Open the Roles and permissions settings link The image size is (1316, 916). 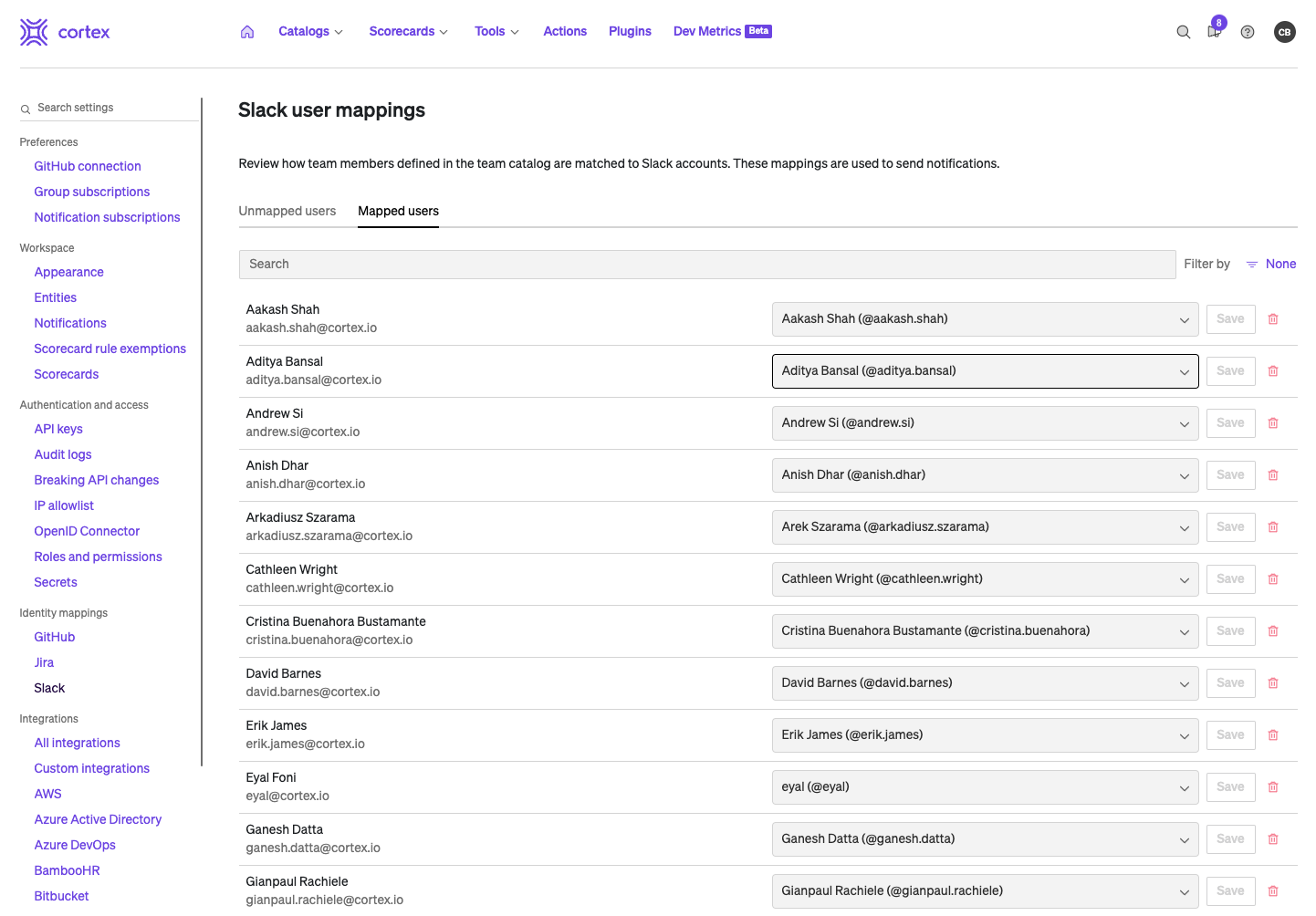(98, 557)
